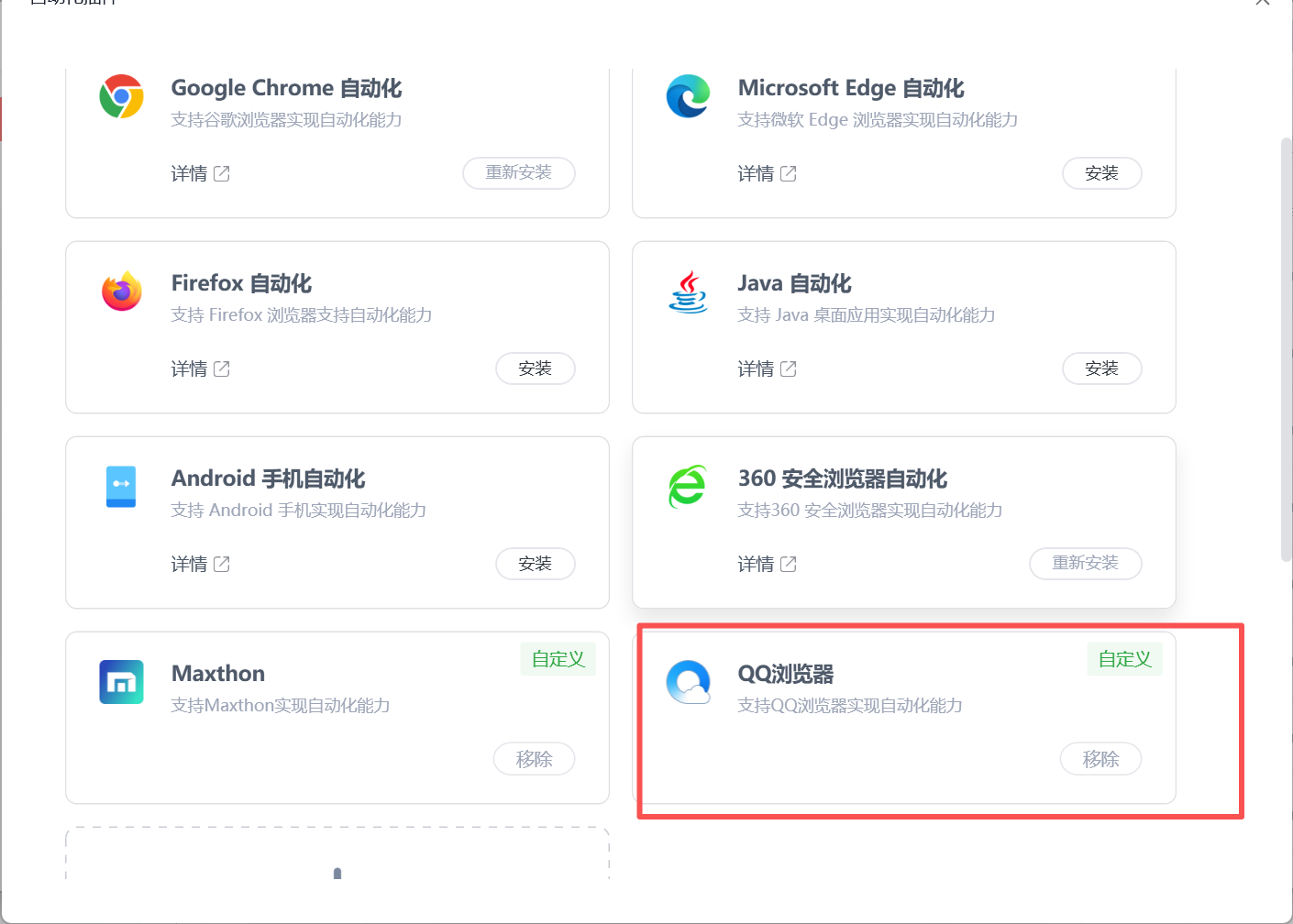
Task: Open 详情 link for Android 手机自动化
Action: (189, 564)
